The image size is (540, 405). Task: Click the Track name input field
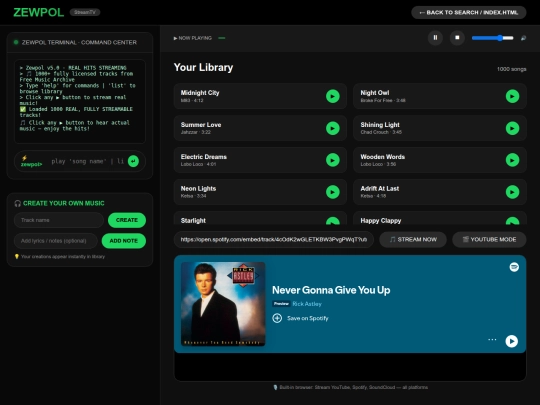[x=59, y=220]
